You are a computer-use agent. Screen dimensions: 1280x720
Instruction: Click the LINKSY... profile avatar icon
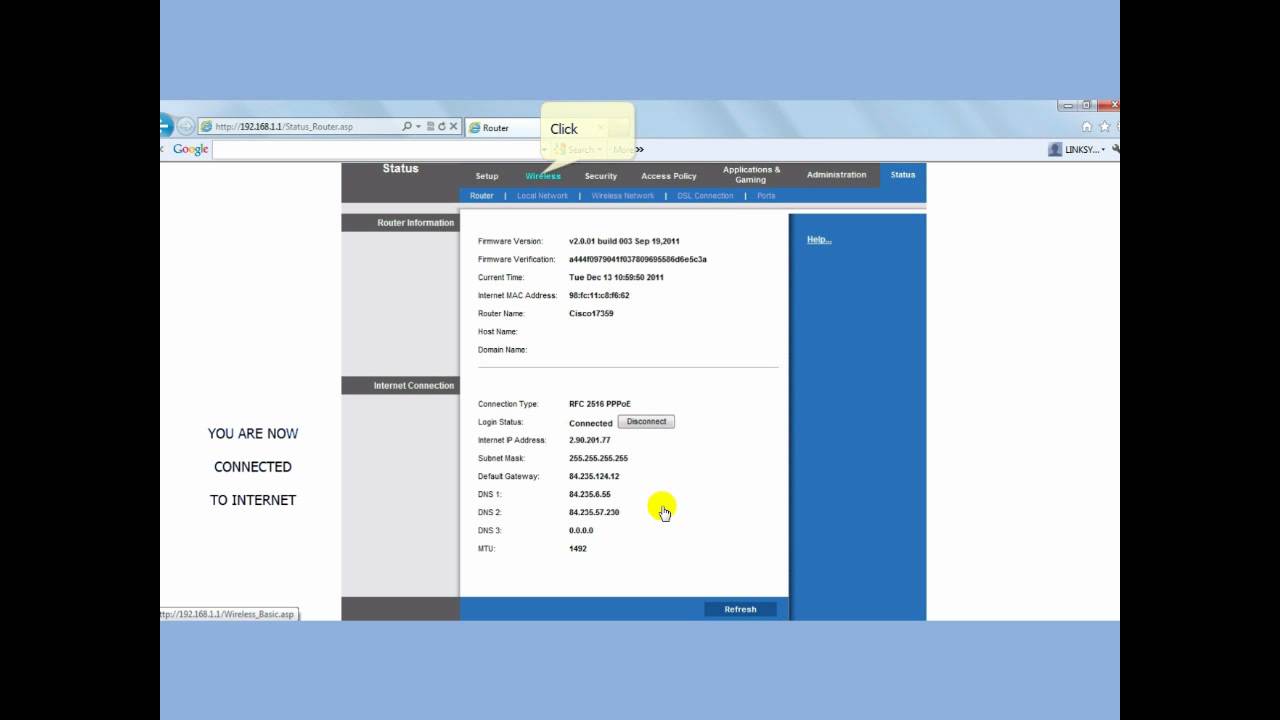1055,149
